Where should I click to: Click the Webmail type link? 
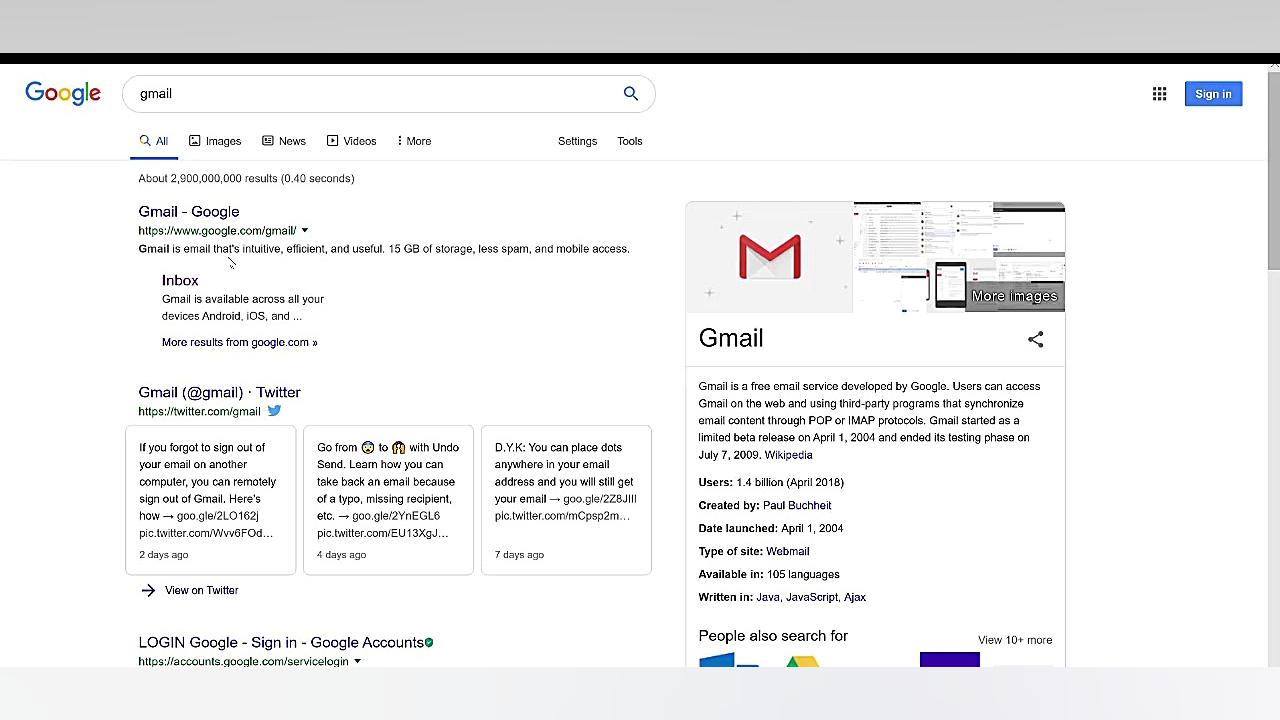[788, 551]
